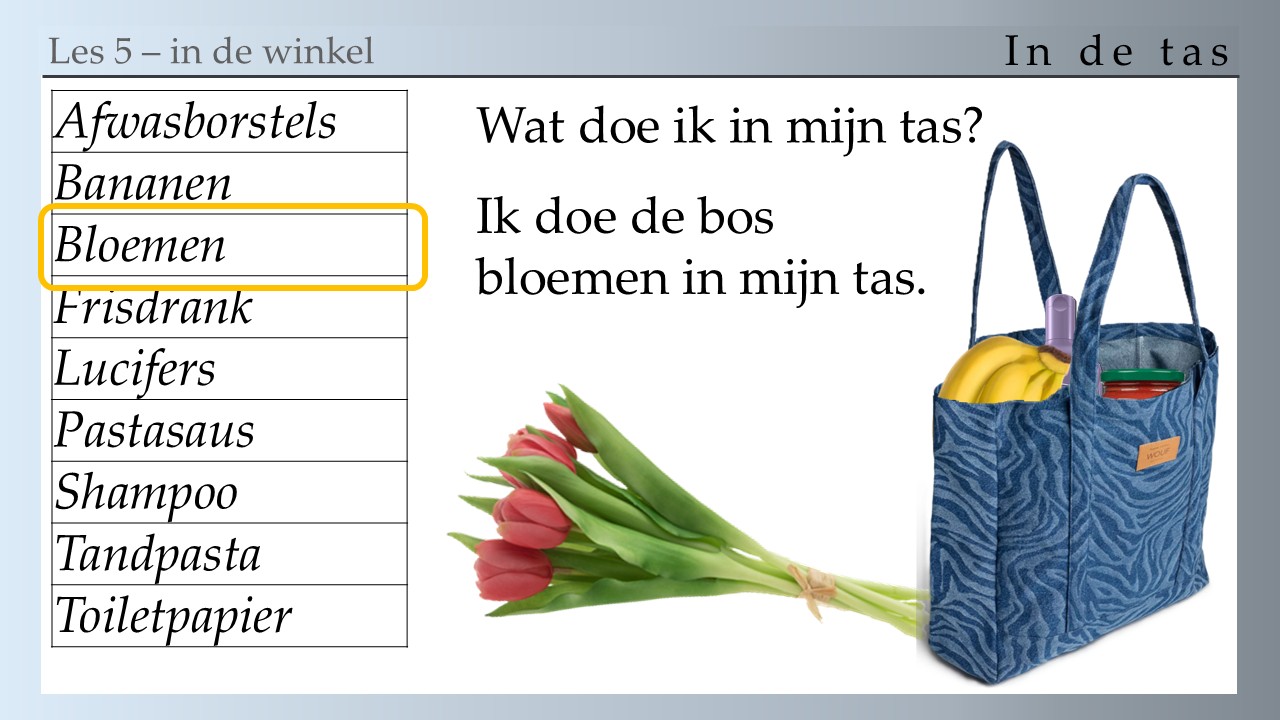Viewport: 1280px width, 720px height.
Task: Pick Tandpasta from the list
Action: [230, 555]
